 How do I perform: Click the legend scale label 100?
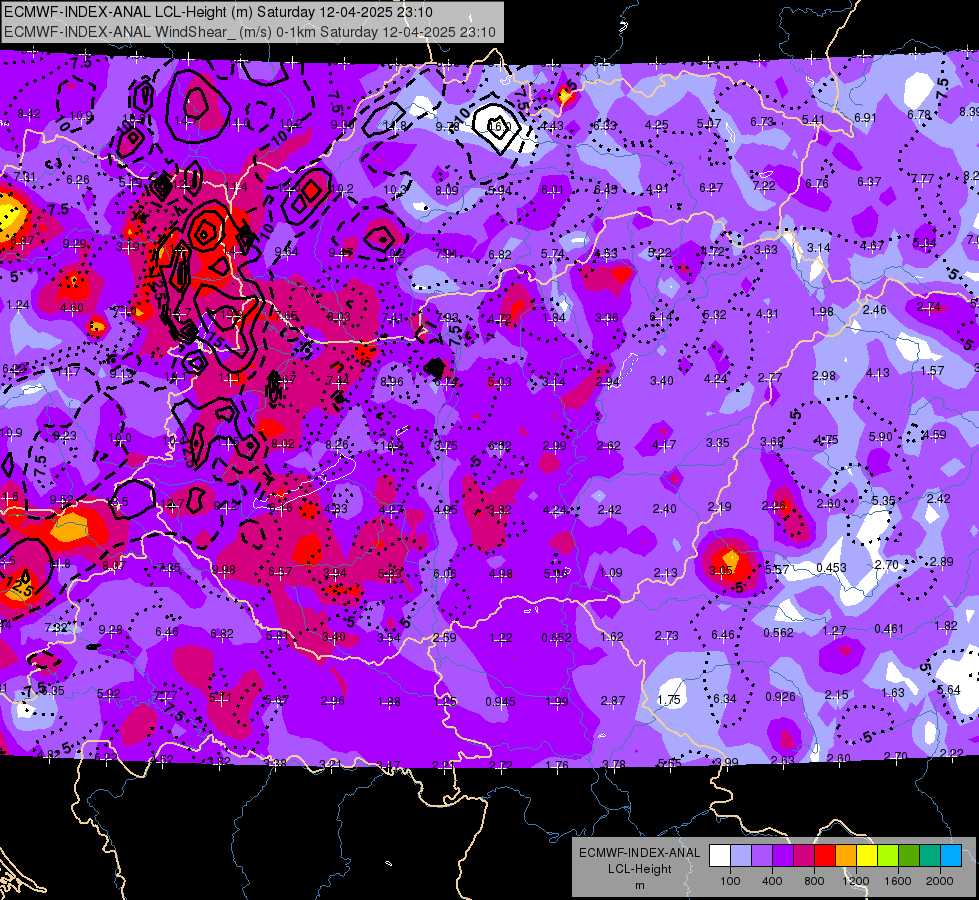pyautogui.click(x=730, y=881)
